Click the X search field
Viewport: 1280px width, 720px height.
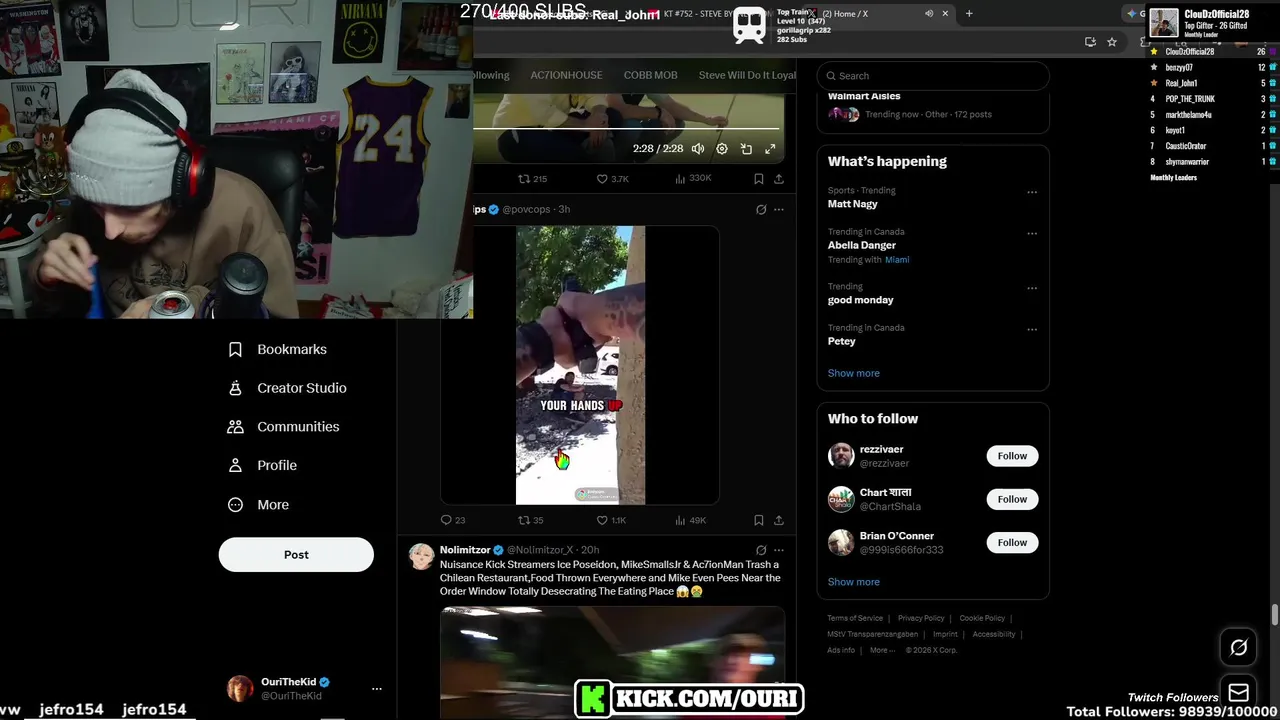[933, 75]
